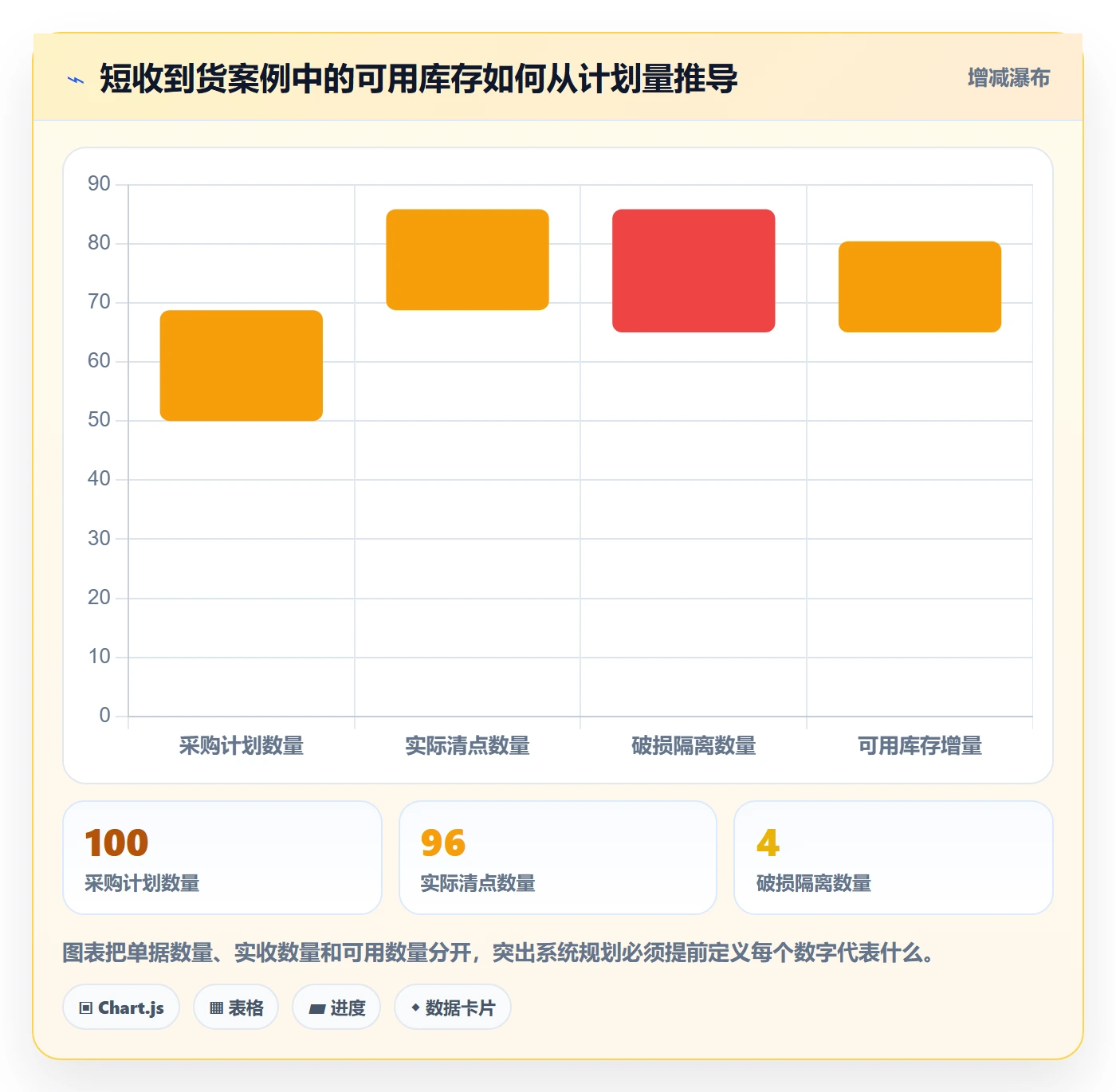
Task: Select the red 破损隔离数量 bar
Action: pyautogui.click(x=694, y=270)
